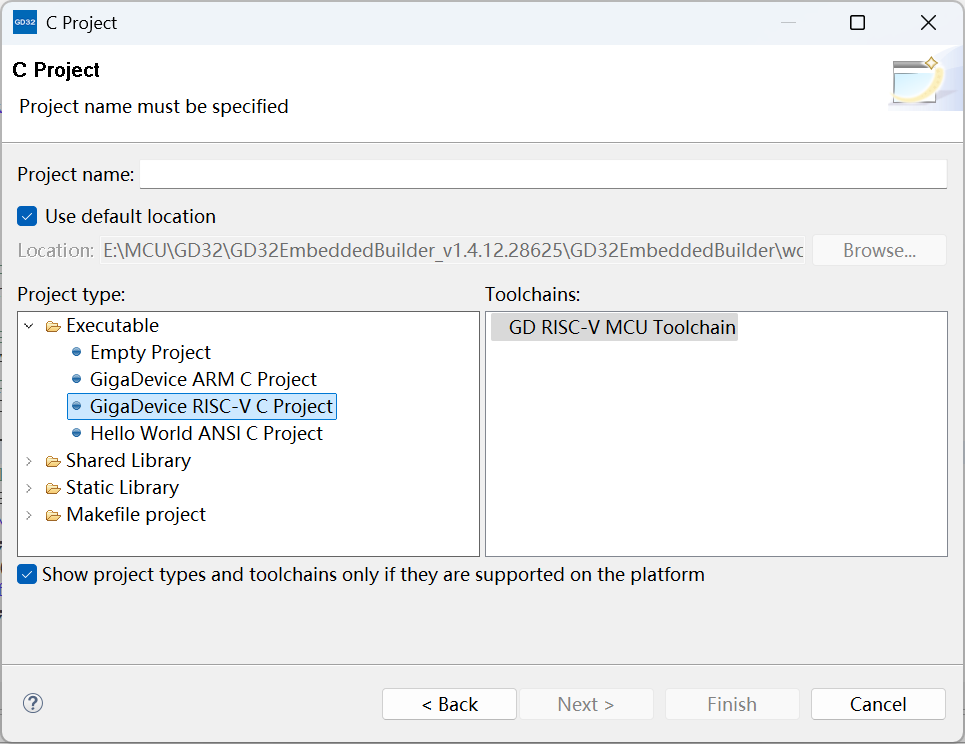Select GD RISC-V MCU Toolchain
Image resolution: width=965 pixels, height=744 pixels.
tap(622, 327)
